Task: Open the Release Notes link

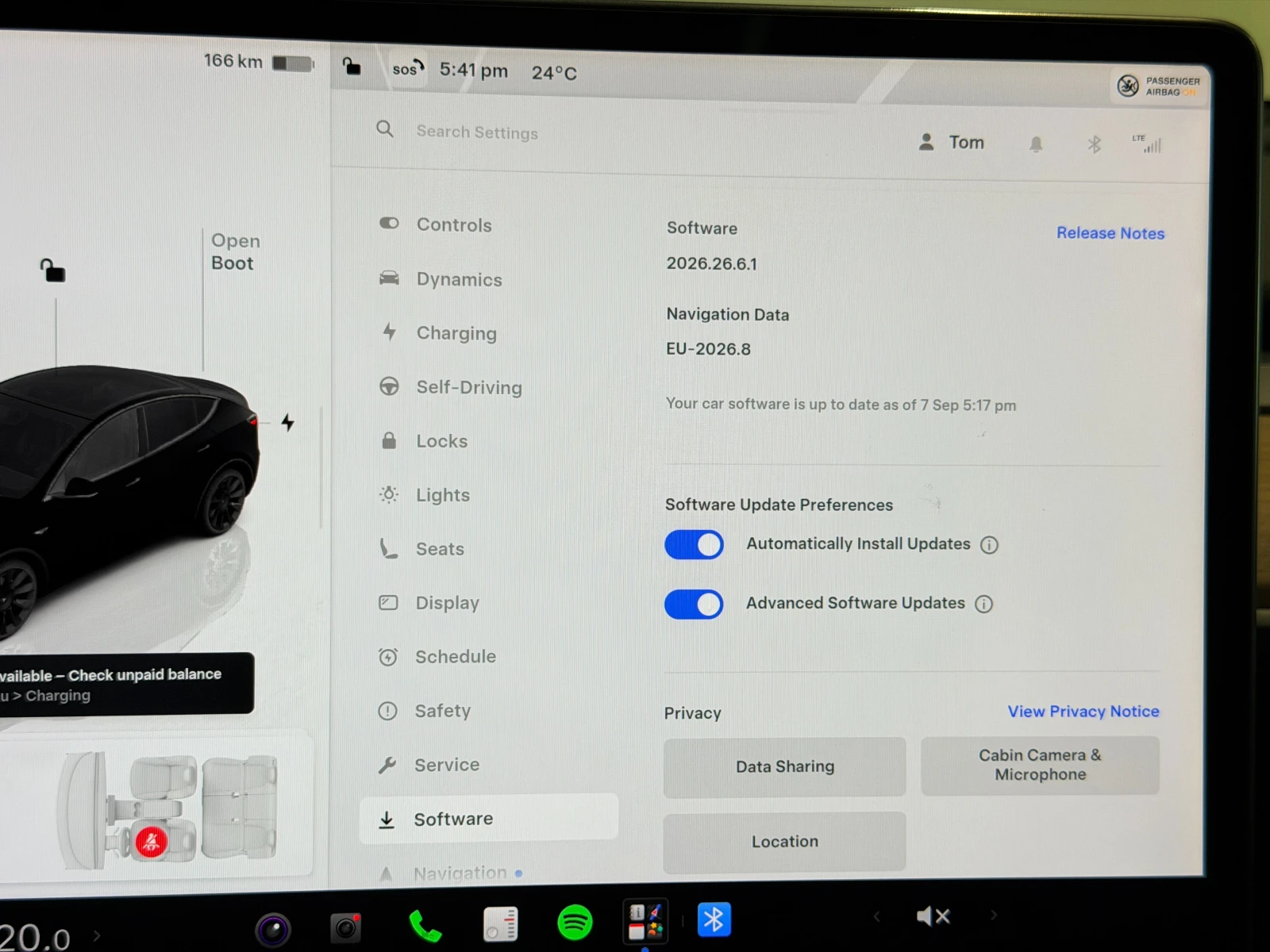Action: pos(1110,233)
